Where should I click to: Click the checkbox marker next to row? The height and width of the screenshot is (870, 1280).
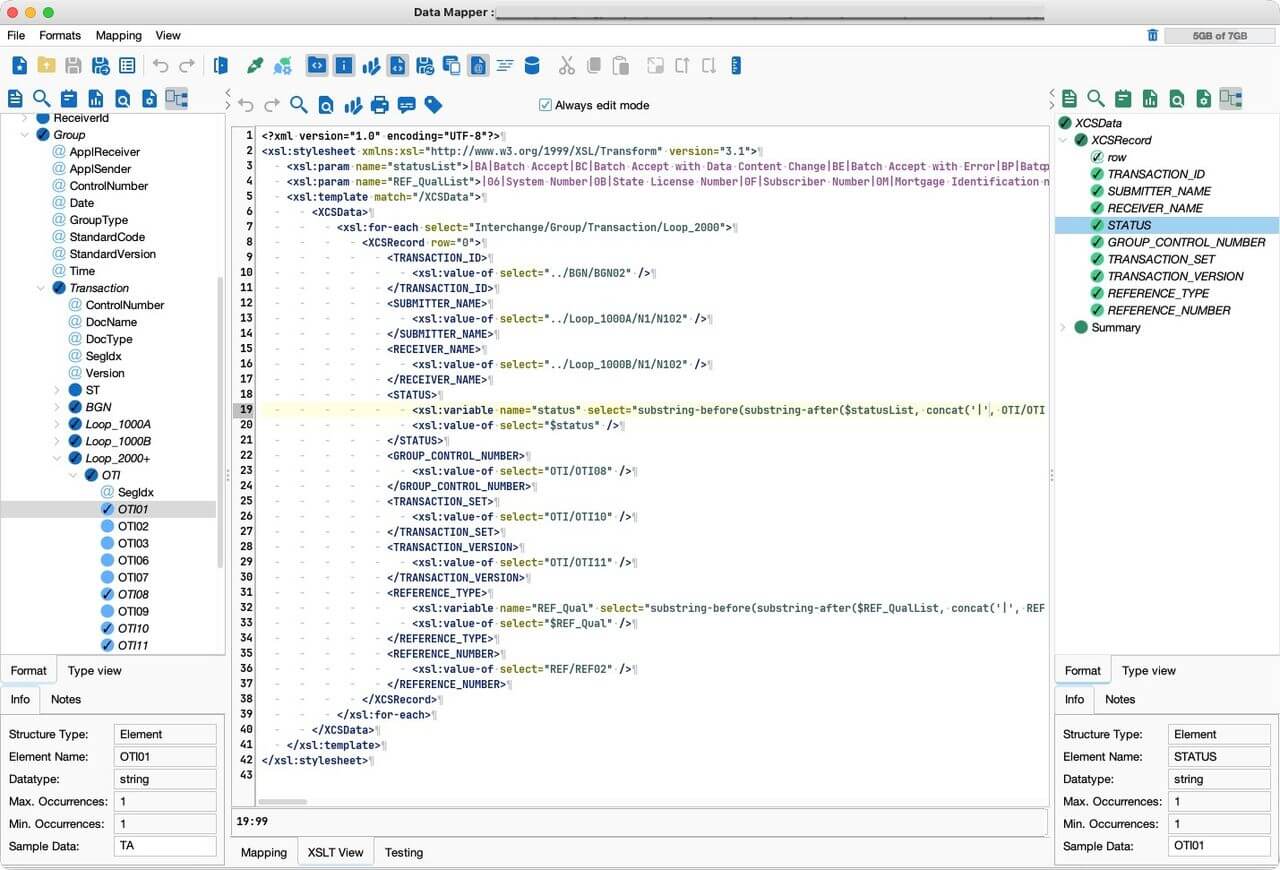click(x=1097, y=157)
